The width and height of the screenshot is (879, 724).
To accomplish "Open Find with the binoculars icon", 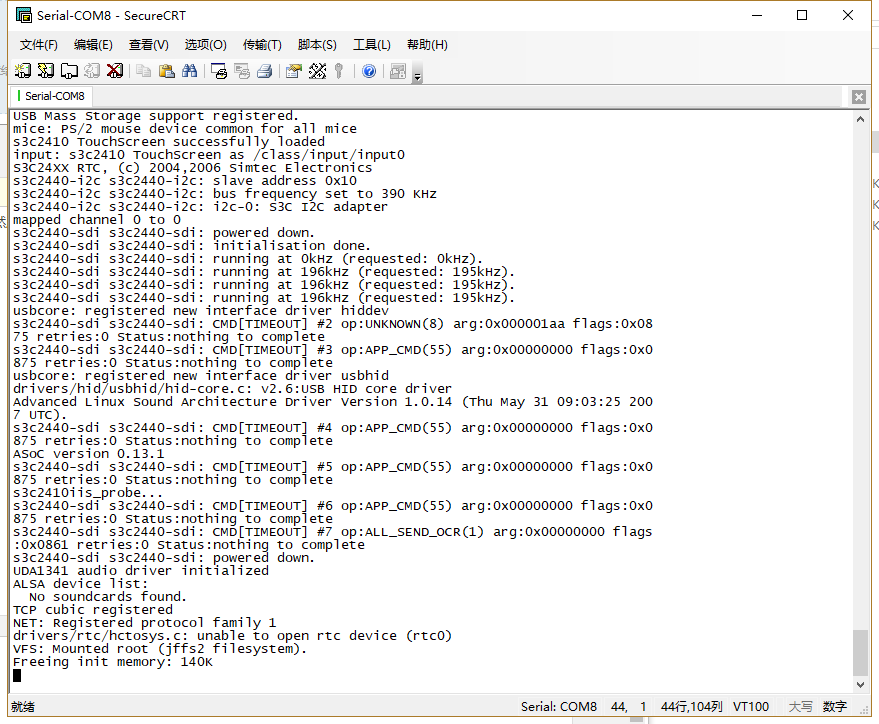I will (x=189, y=71).
